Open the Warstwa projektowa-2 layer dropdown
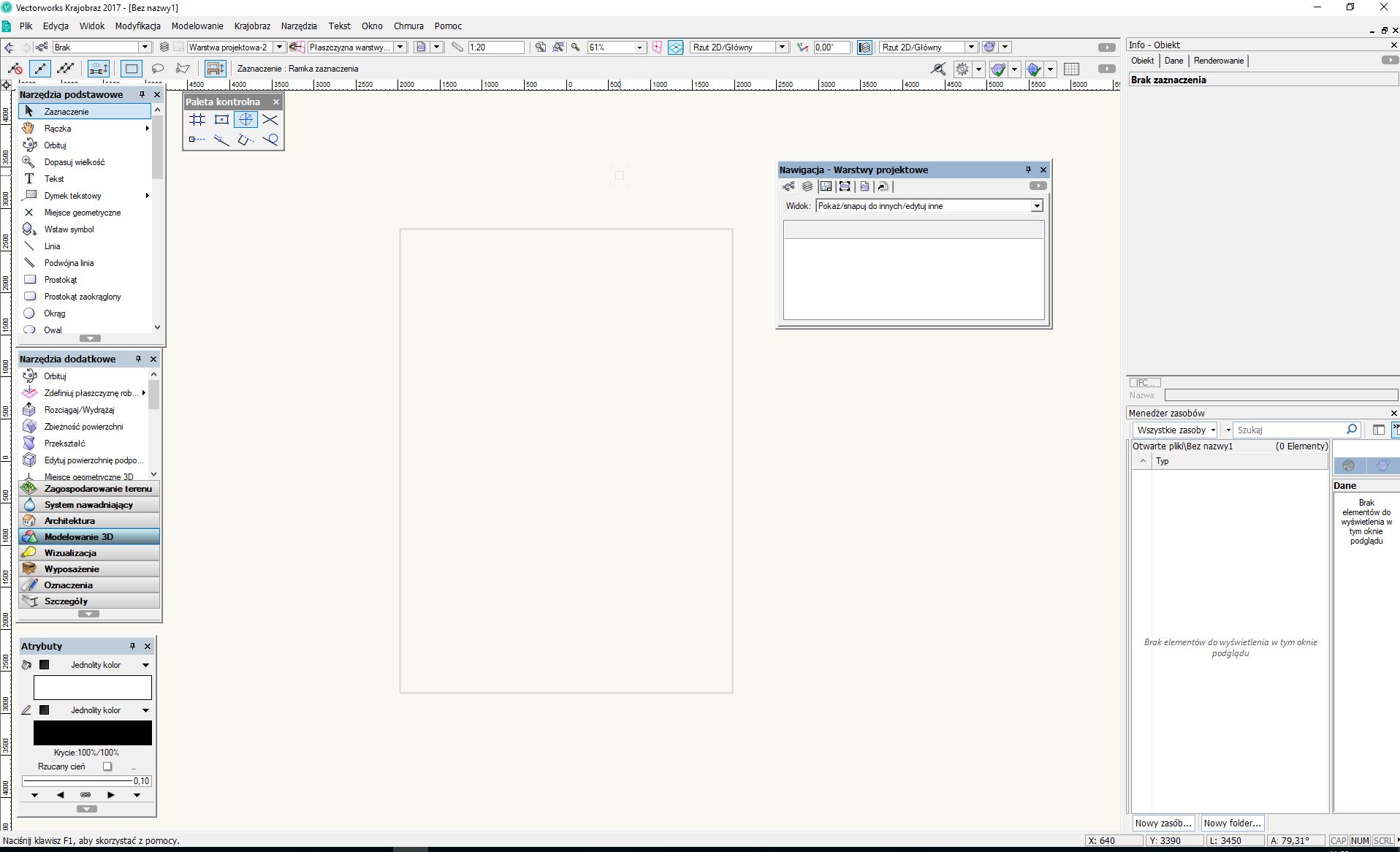The width and height of the screenshot is (1400, 852). tap(280, 46)
